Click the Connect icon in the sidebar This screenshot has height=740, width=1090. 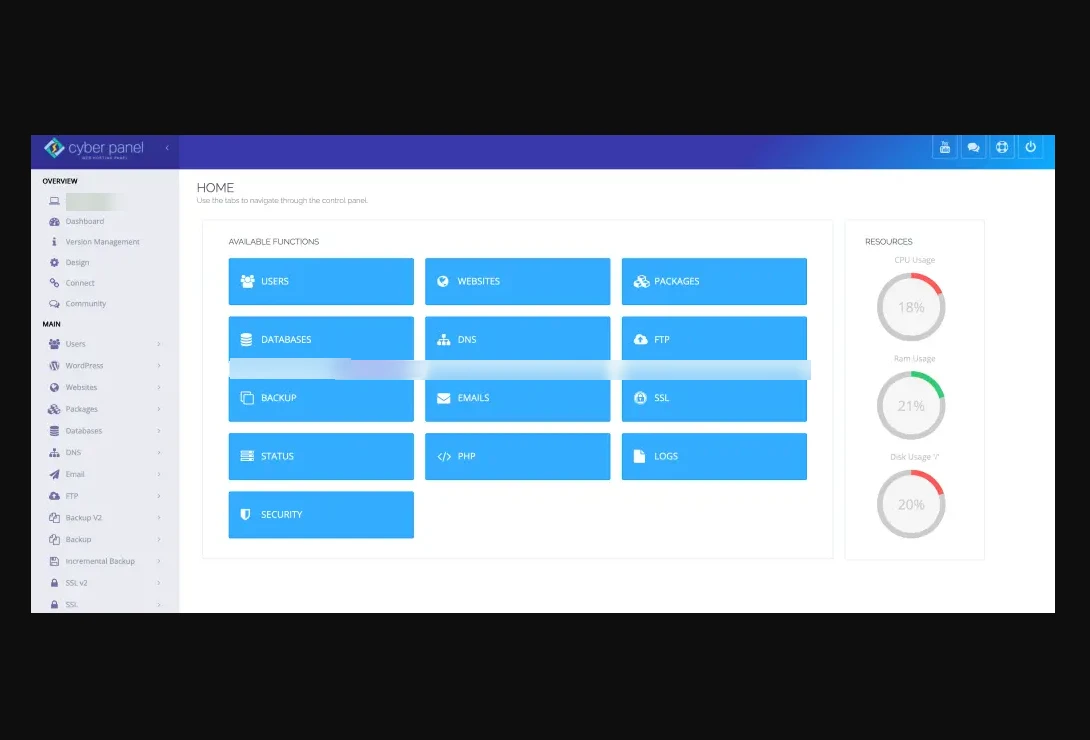(55, 283)
